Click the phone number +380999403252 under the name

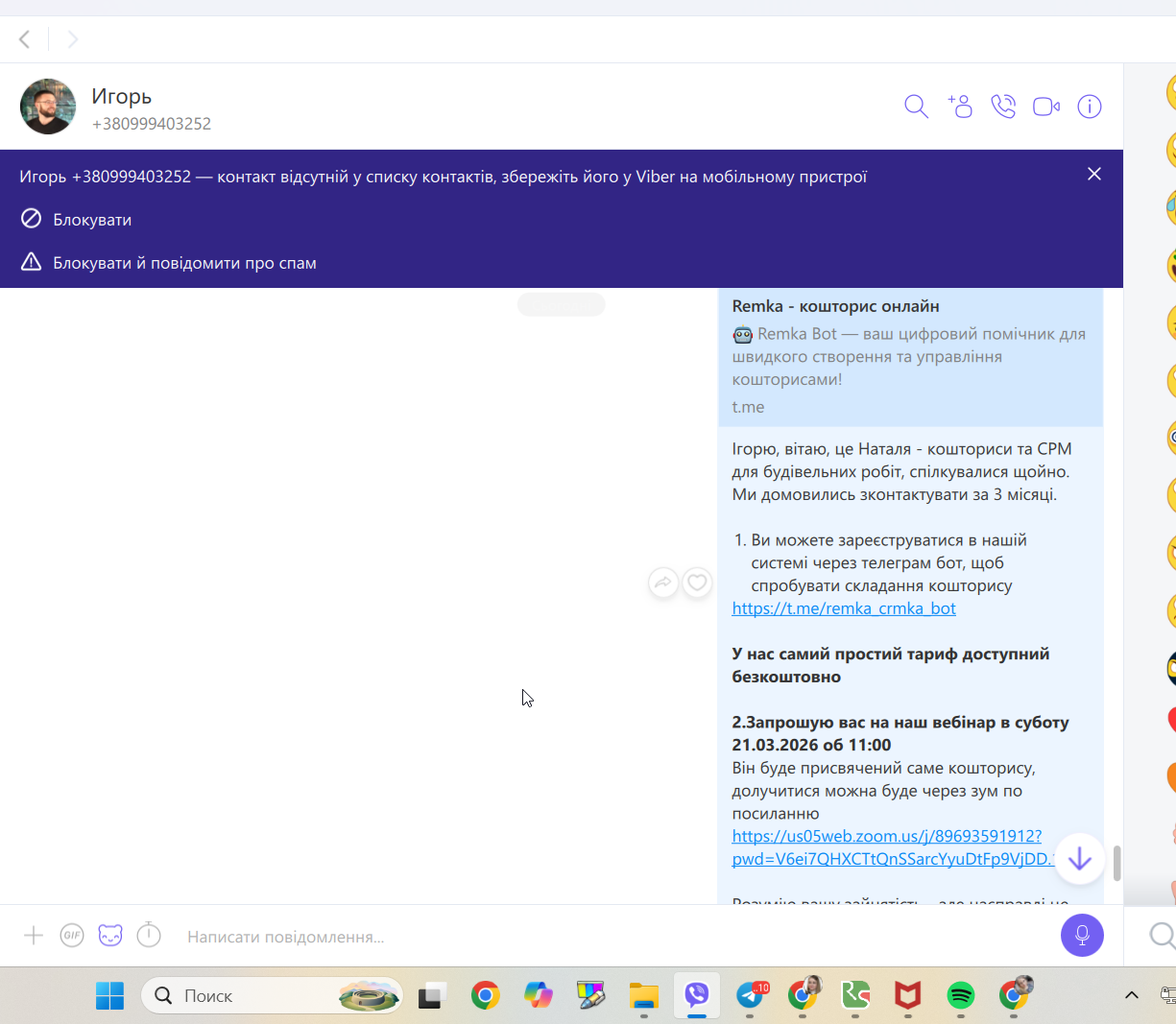[x=152, y=124]
